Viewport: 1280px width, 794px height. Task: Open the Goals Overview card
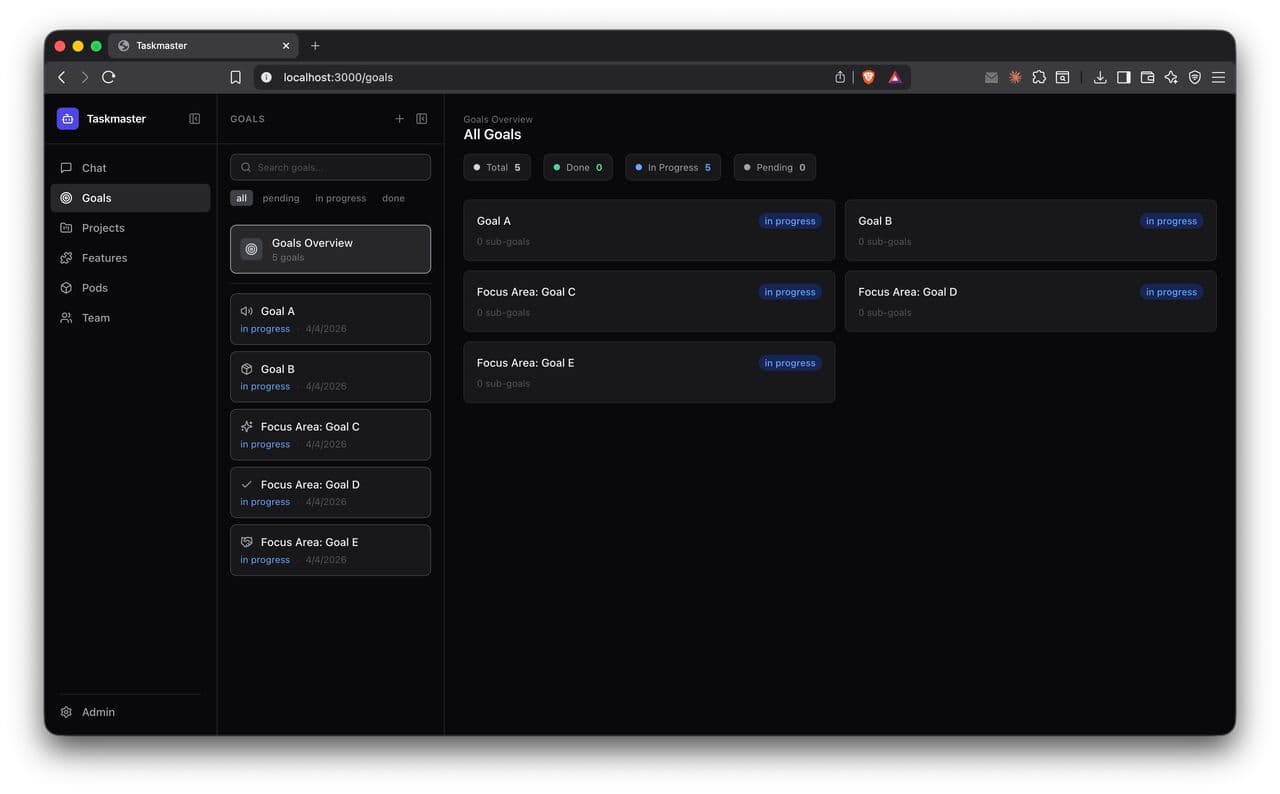(330, 249)
